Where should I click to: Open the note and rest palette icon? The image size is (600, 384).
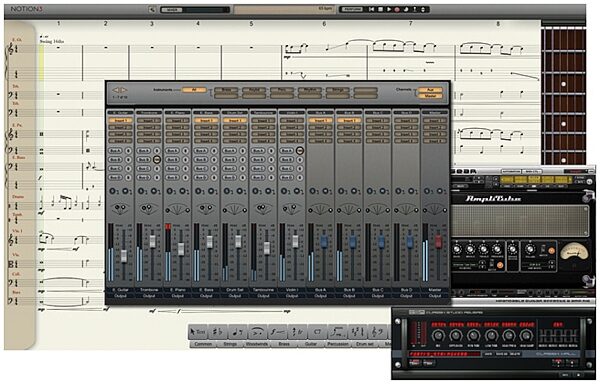(x=237, y=332)
